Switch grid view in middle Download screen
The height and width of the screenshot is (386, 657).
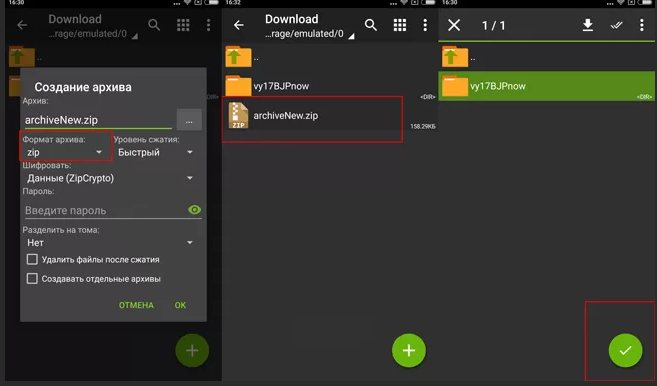tap(400, 25)
